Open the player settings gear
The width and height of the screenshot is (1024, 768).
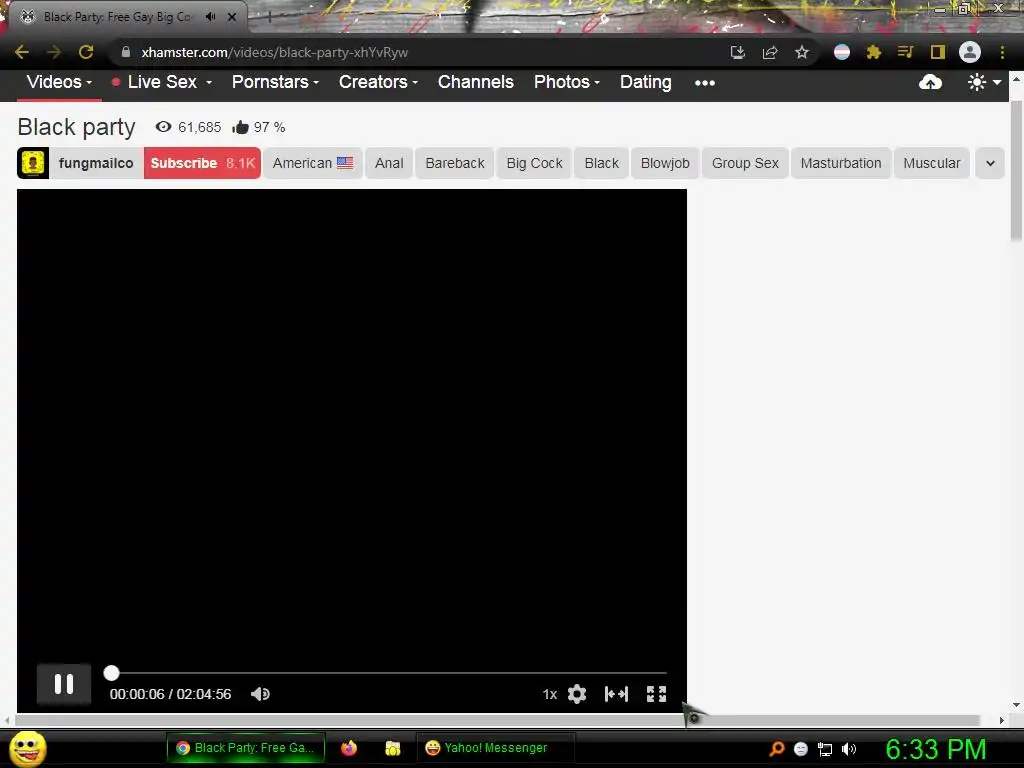577,694
